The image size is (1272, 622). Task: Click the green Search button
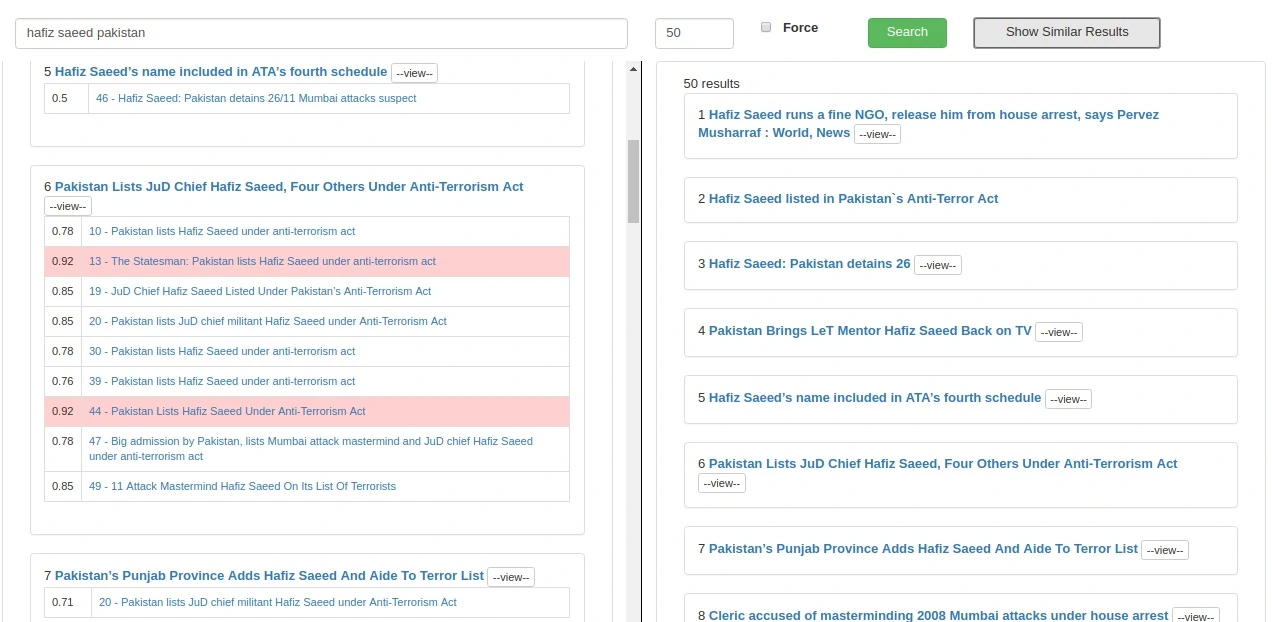(906, 32)
